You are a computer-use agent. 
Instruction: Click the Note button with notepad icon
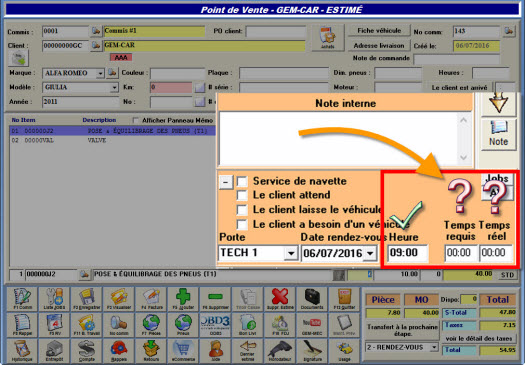[x=498, y=134]
